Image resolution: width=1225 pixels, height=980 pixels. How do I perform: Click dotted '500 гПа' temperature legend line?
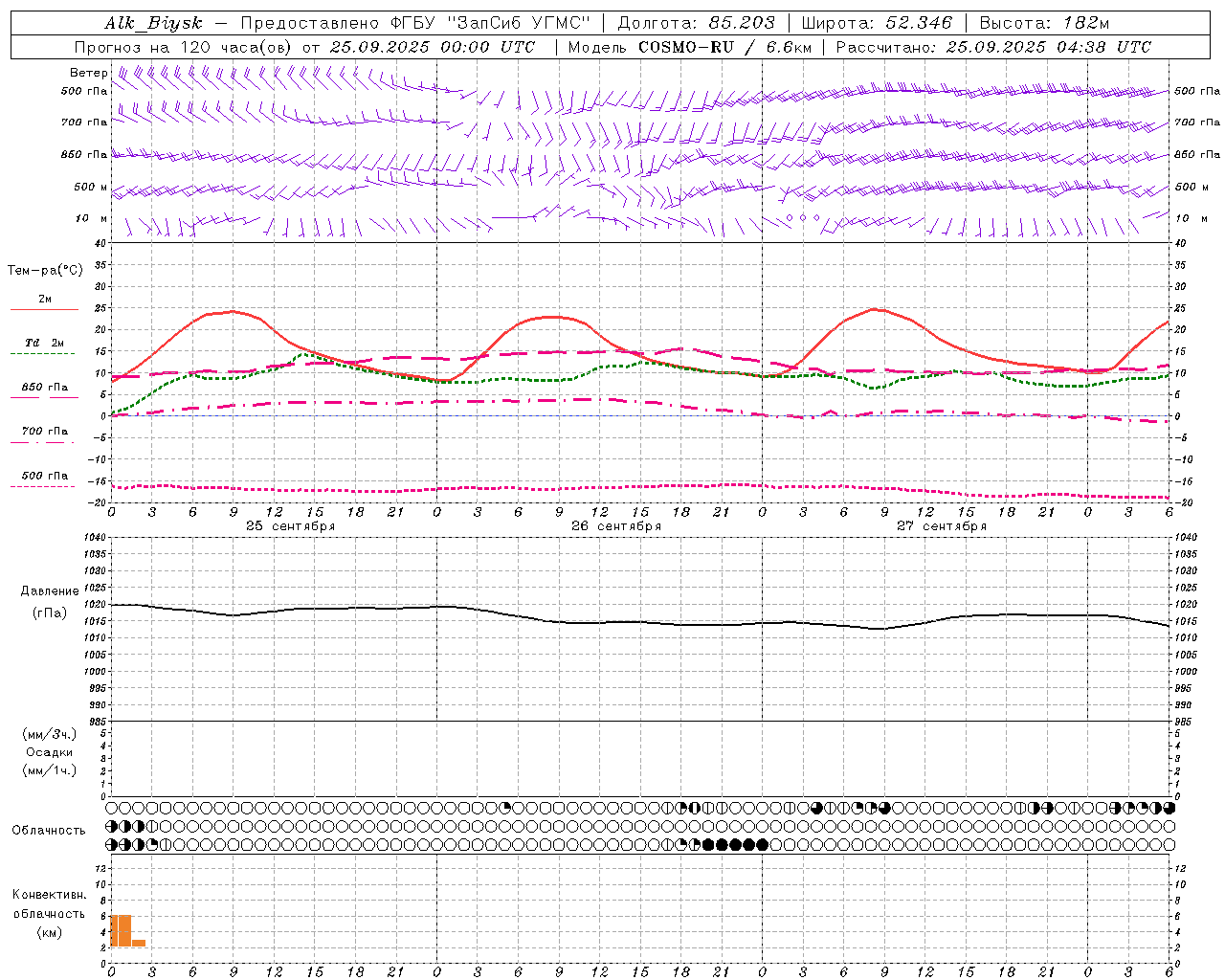point(42,486)
